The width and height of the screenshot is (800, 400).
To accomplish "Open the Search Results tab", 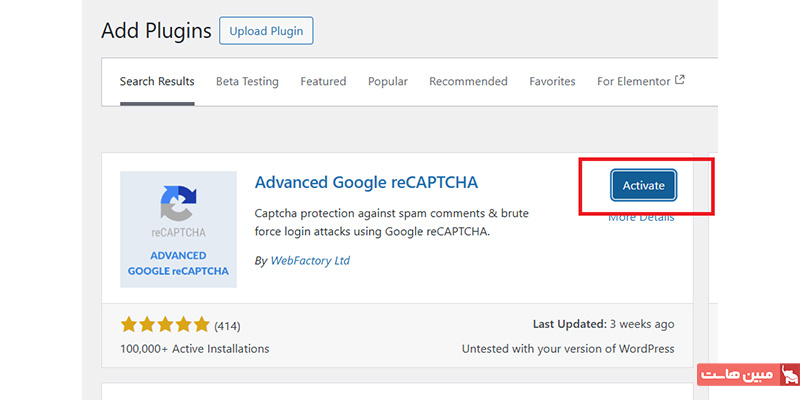I will [157, 82].
